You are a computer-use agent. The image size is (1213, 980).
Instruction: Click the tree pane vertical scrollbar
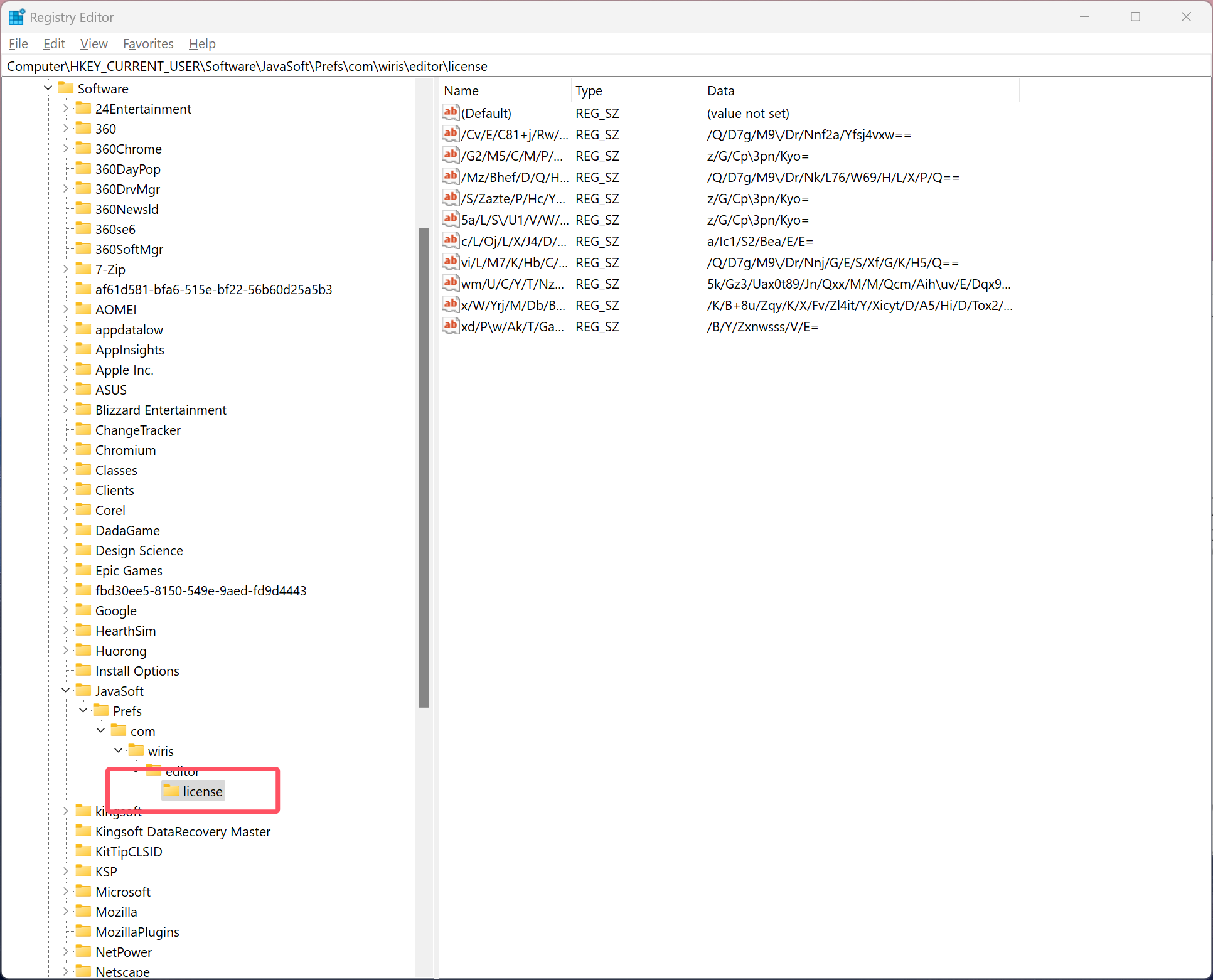(x=424, y=467)
